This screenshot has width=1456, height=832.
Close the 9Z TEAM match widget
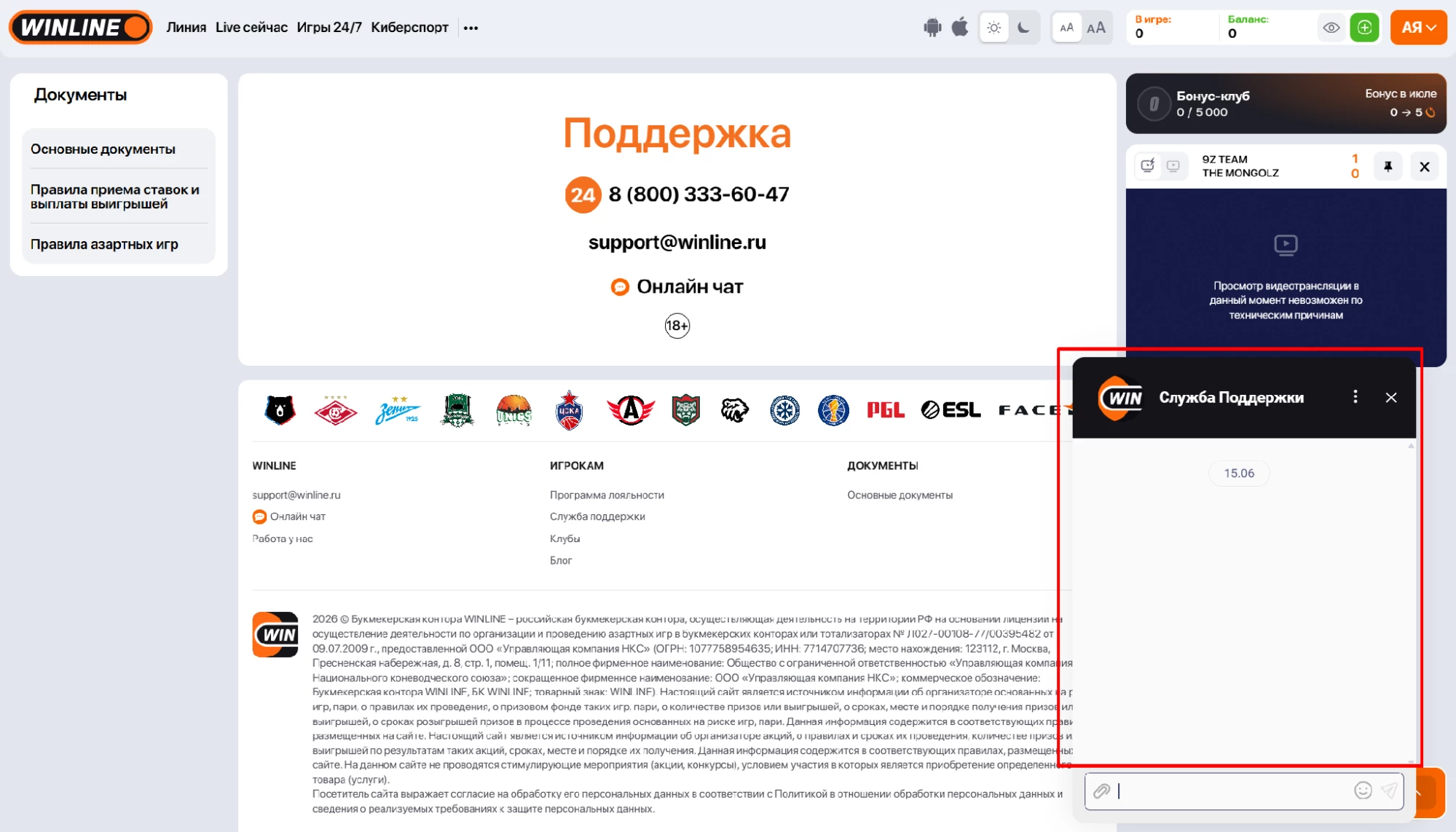pos(1424,167)
